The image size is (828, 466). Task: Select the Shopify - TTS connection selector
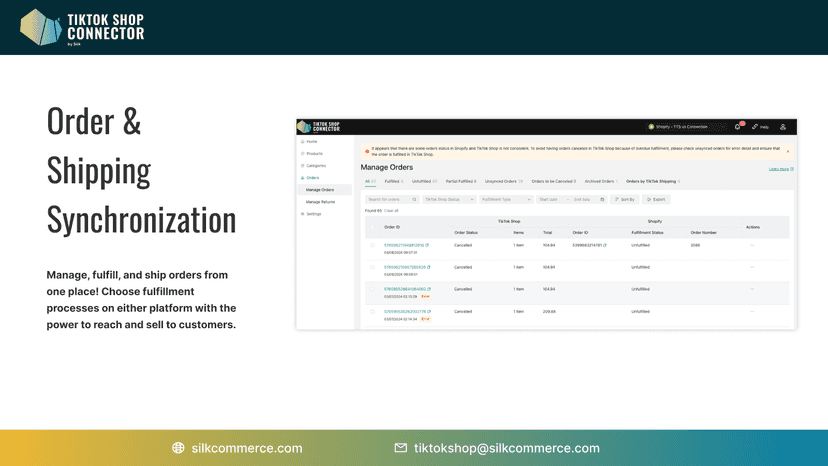[x=685, y=127]
